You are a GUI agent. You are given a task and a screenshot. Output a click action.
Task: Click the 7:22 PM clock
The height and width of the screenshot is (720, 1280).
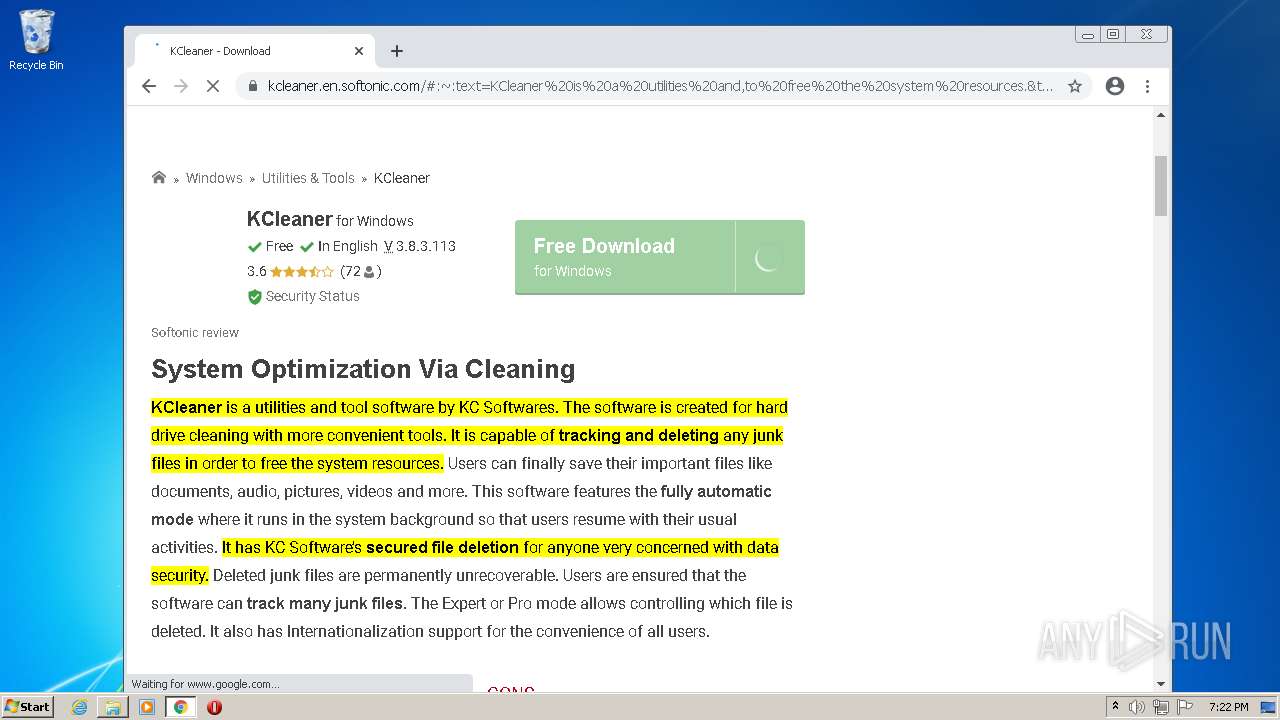click(1228, 707)
